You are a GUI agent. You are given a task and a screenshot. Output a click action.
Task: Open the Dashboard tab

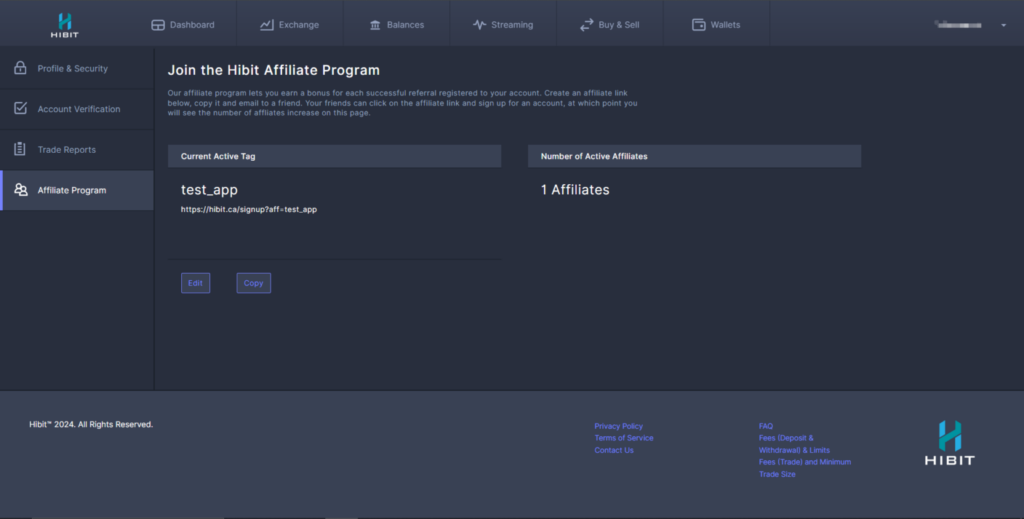tap(183, 25)
